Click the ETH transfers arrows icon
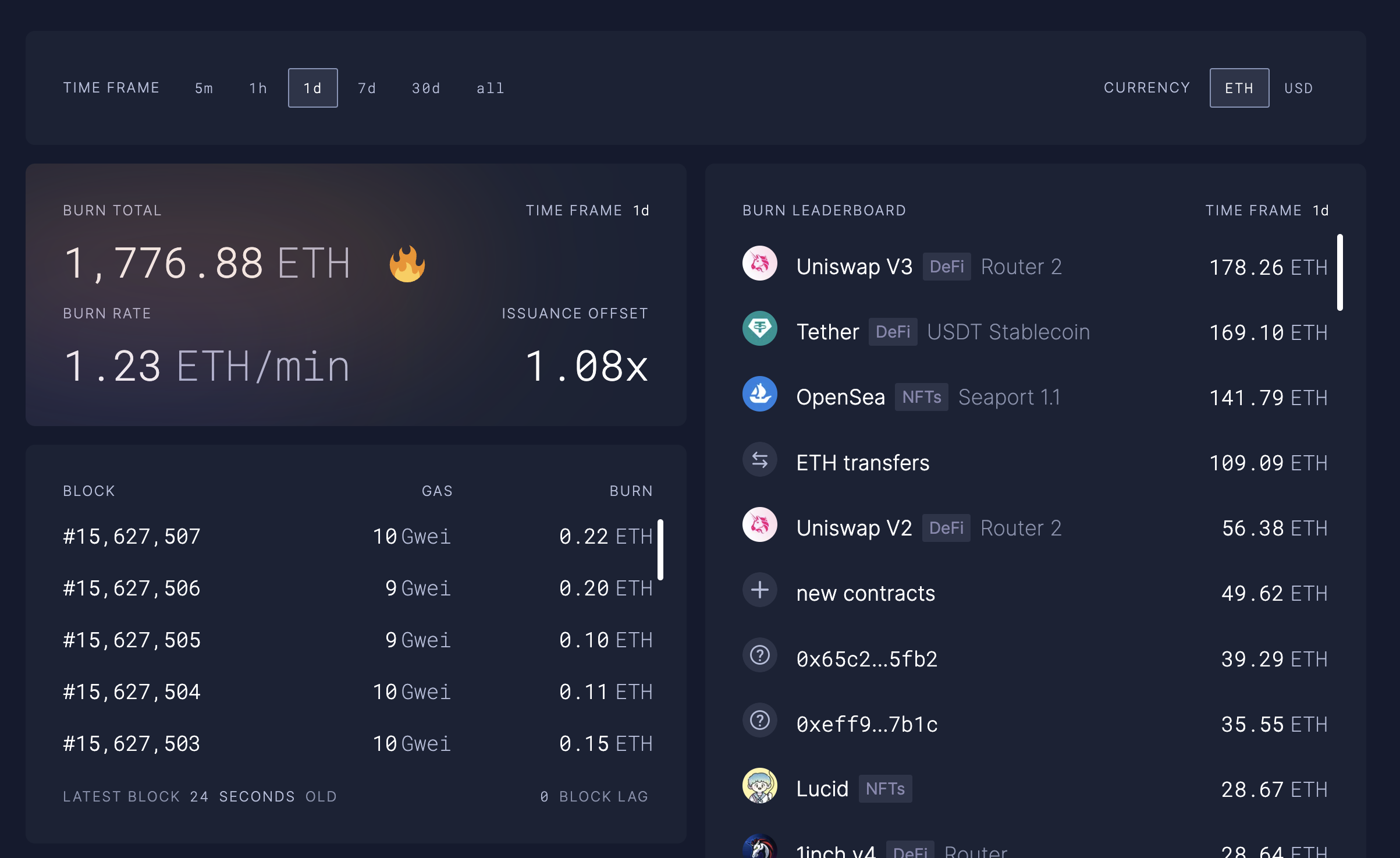Viewport: 1400px width, 858px height. coord(759,460)
